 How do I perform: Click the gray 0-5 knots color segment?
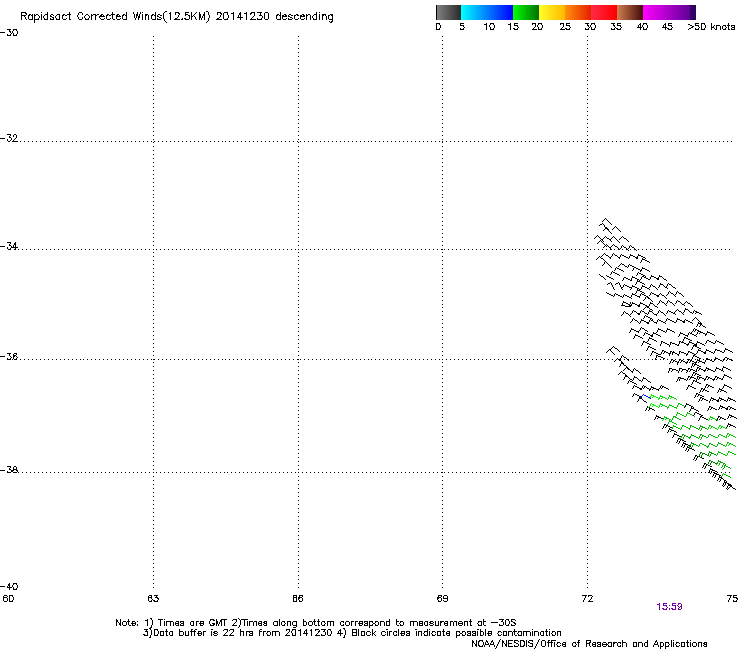click(448, 12)
